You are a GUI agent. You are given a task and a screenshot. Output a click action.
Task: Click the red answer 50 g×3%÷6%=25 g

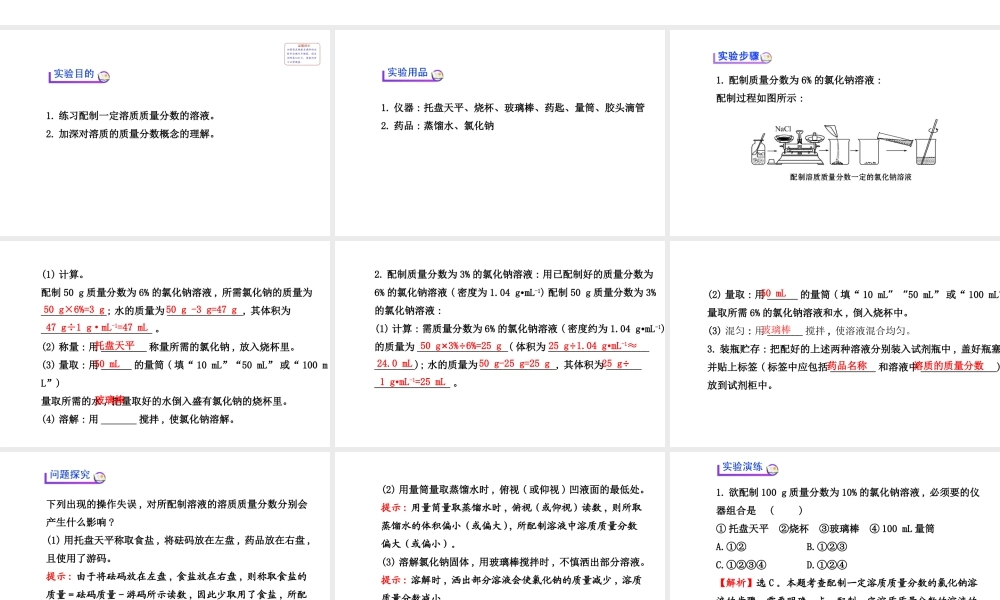tap(462, 346)
